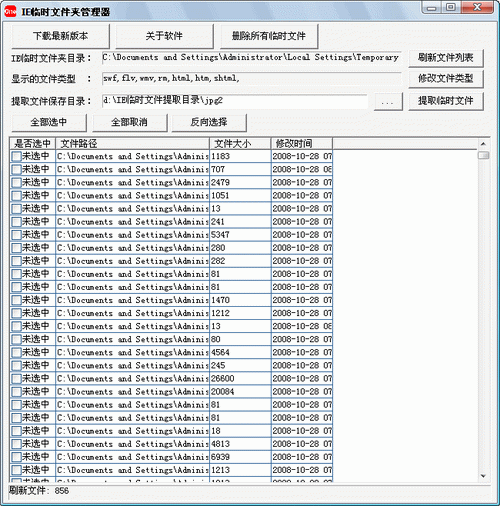Viewport: 500px width, 506px height.
Task: Click 删除所有临时文件 button
Action: pyautogui.click(x=269, y=36)
